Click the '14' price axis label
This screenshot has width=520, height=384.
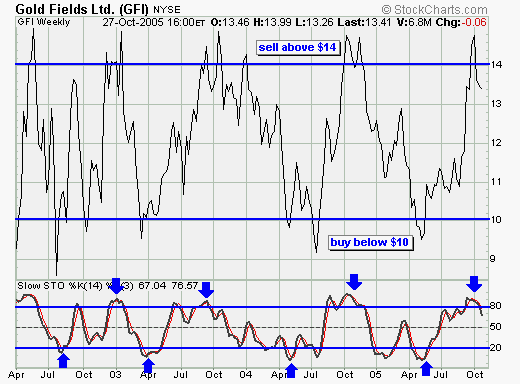pos(496,64)
